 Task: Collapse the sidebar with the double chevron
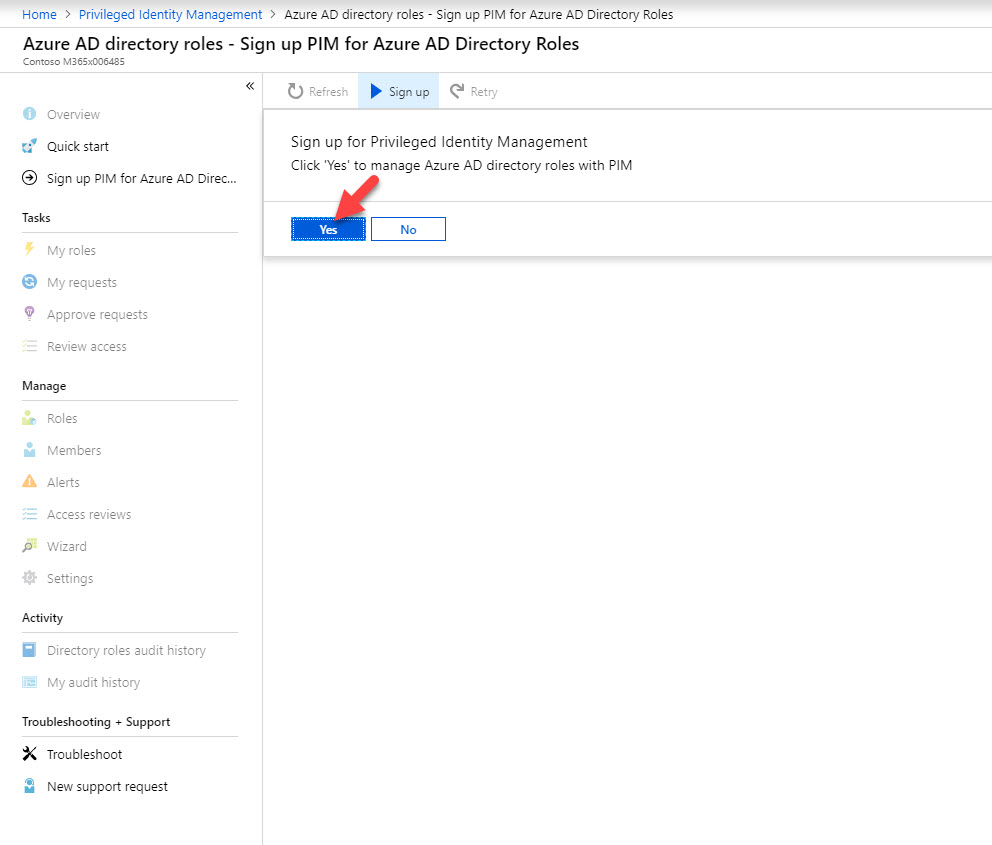pyautogui.click(x=250, y=86)
